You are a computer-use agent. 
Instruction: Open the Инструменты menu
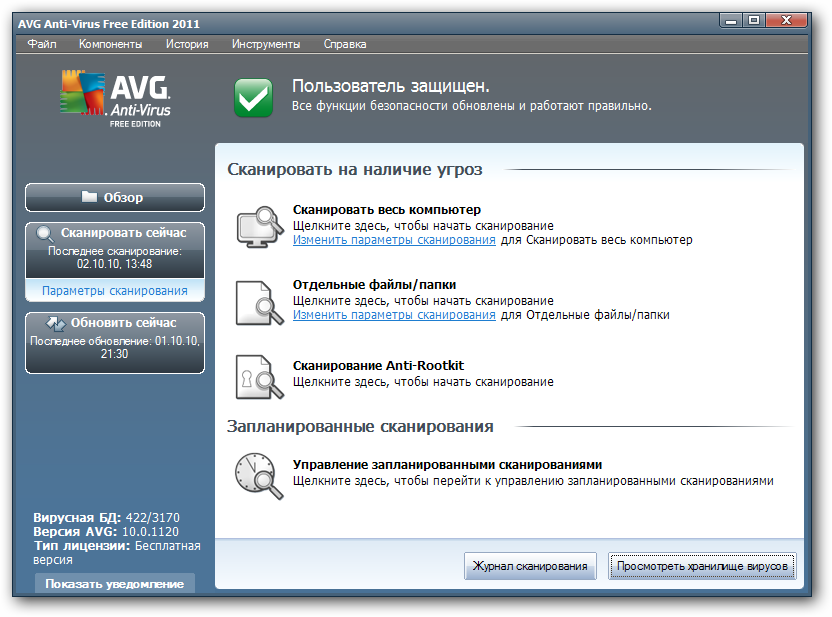coord(266,44)
